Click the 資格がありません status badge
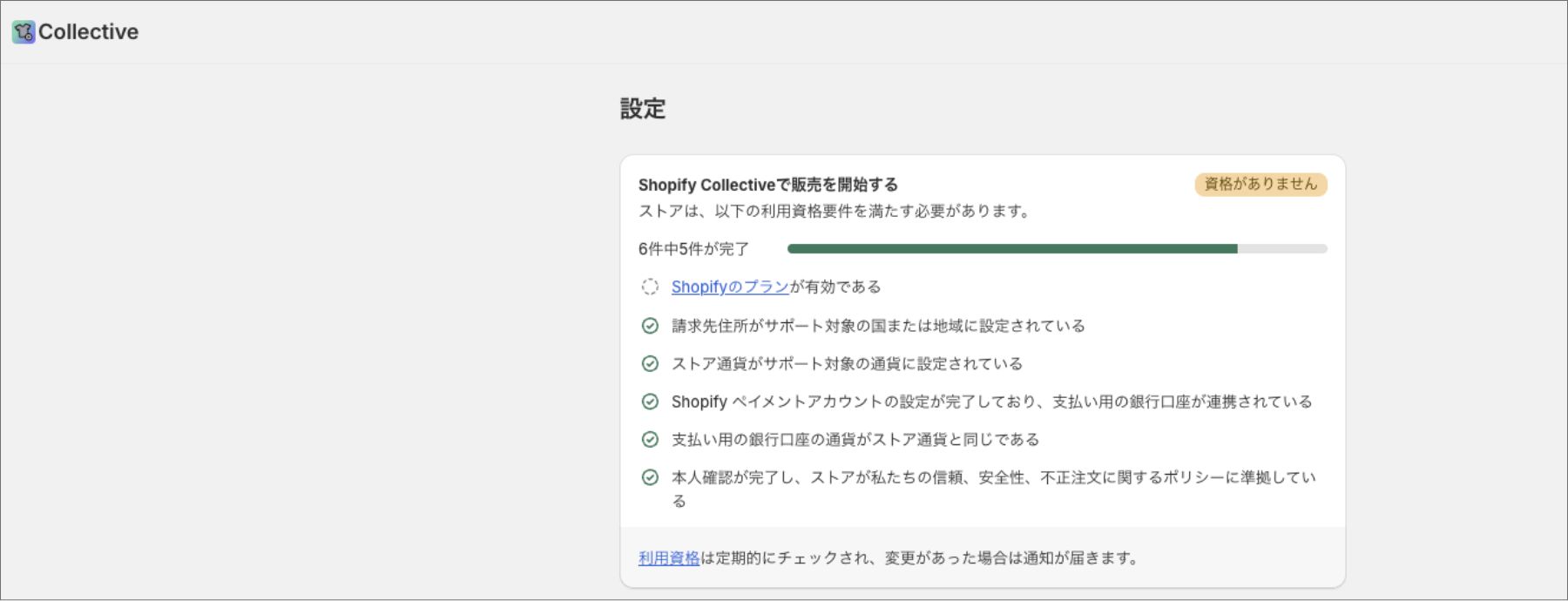This screenshot has height=601, width=1568. 1260,185
